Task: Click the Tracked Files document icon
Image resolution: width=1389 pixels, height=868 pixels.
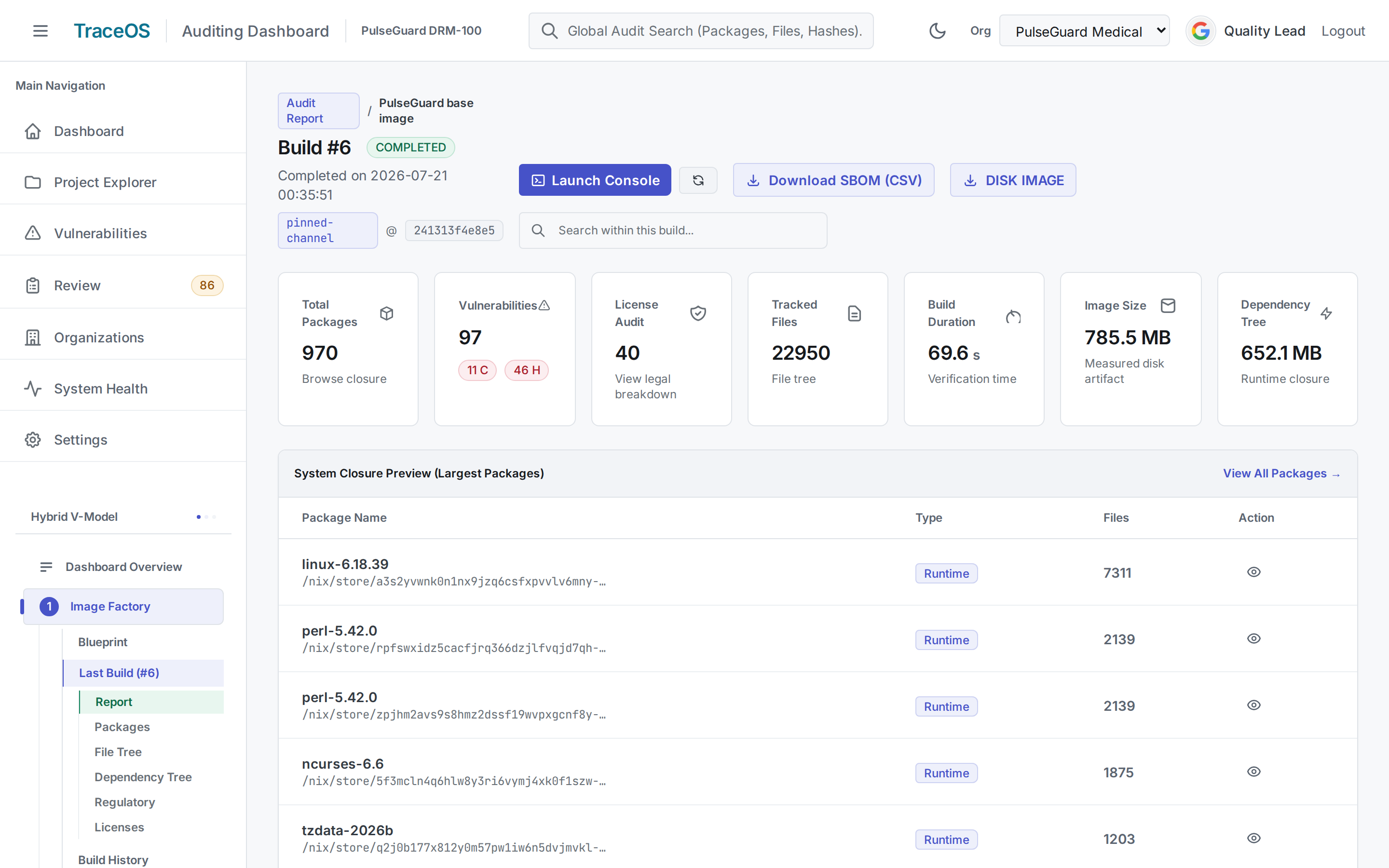Action: point(854,313)
